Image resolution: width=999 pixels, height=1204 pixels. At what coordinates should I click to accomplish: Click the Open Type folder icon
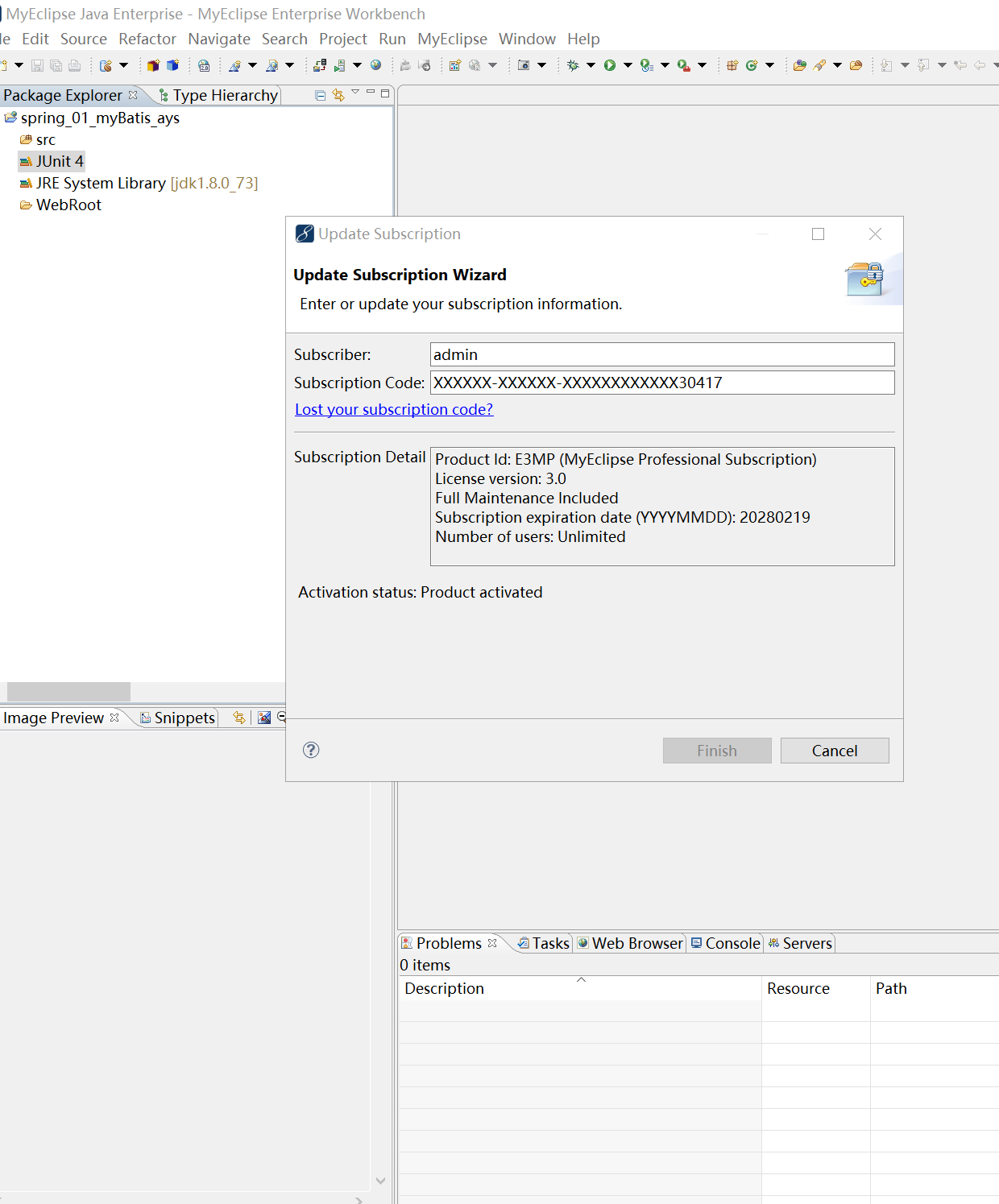pos(800,65)
